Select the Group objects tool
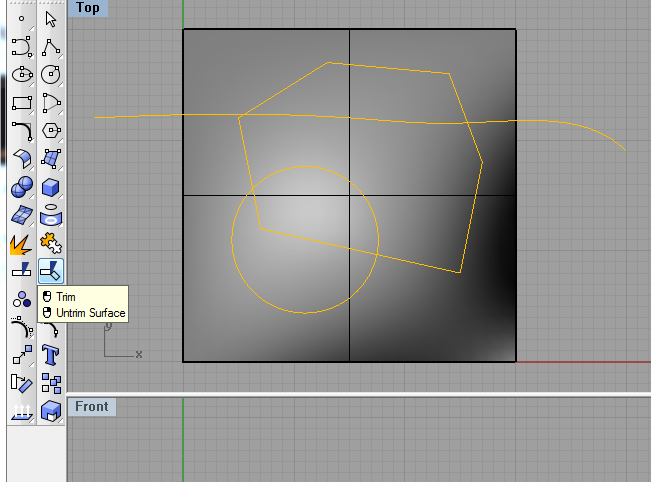The height and width of the screenshot is (482, 651). pyautogui.click(x=22, y=299)
